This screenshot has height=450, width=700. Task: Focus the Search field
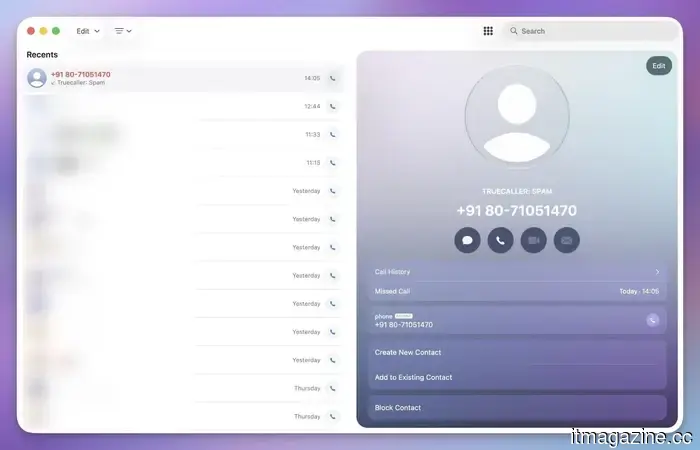590,31
